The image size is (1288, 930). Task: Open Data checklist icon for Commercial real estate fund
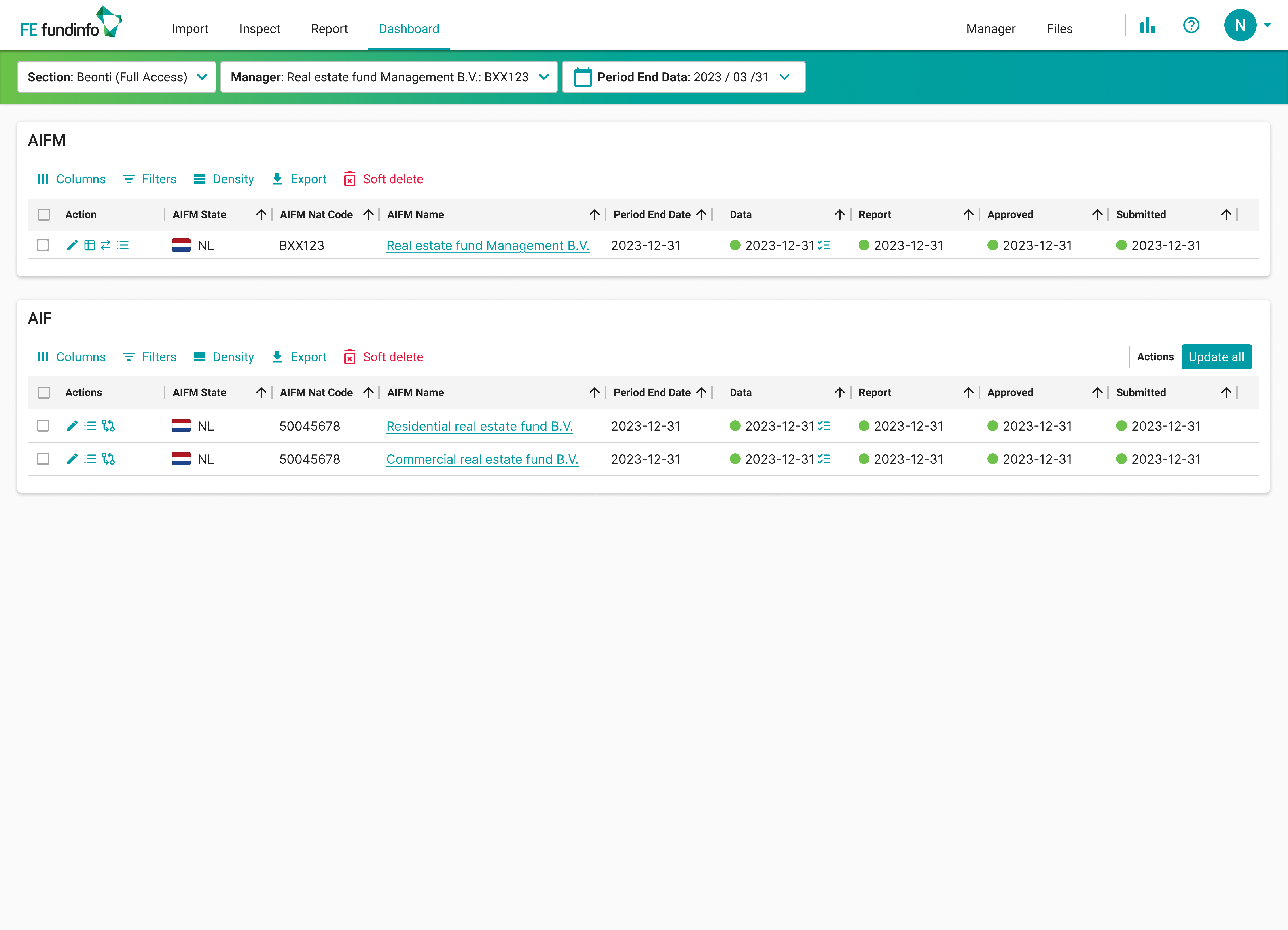pyautogui.click(x=824, y=459)
